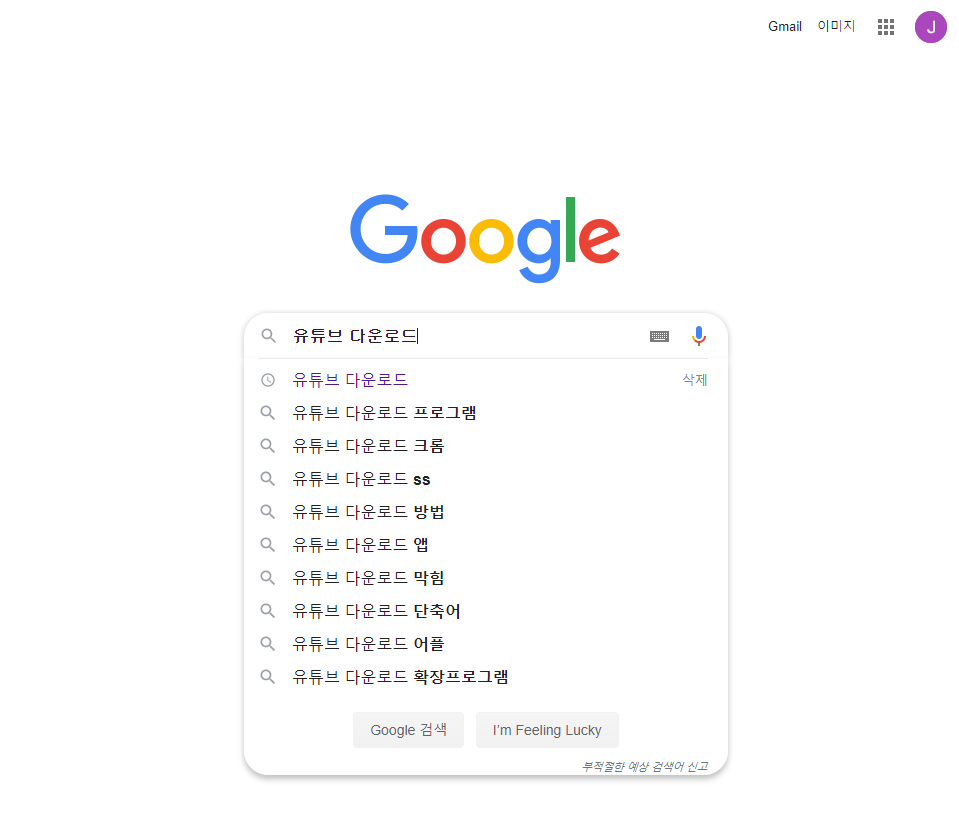The width and height of the screenshot is (959, 820).
Task: Click magnifier icon beside 유튜브 다운로드 프로그램
Action: click(x=268, y=413)
